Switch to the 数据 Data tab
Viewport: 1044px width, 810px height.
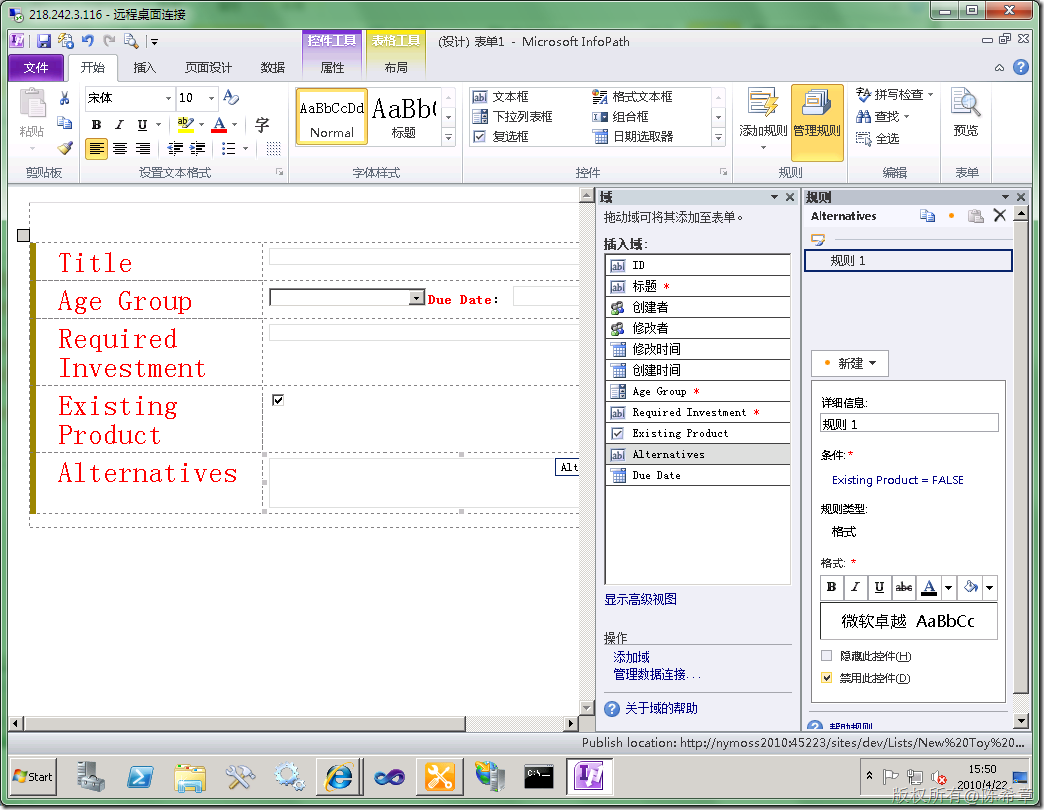[x=272, y=67]
